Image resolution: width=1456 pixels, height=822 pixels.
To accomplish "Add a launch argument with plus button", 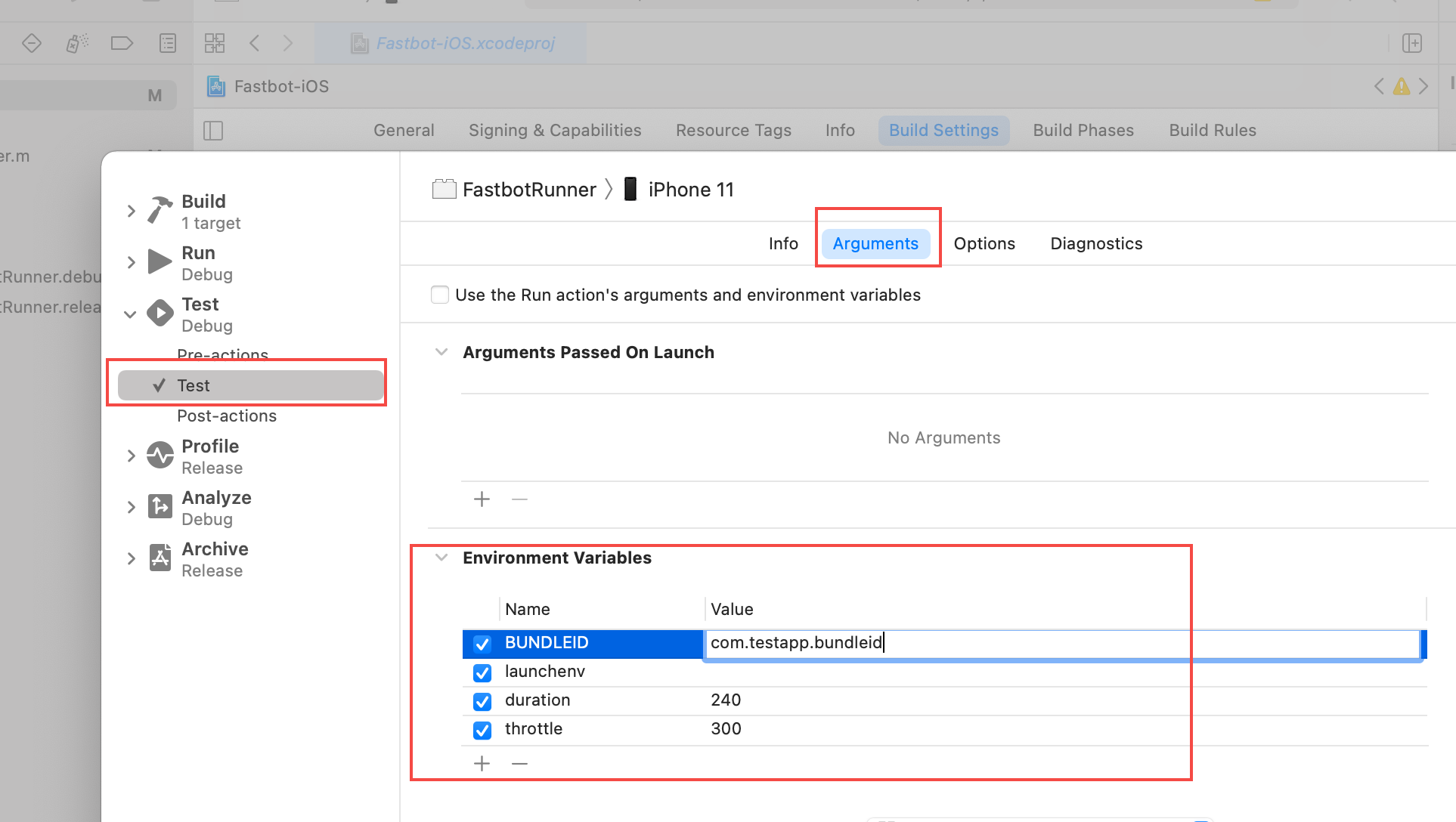I will (482, 499).
